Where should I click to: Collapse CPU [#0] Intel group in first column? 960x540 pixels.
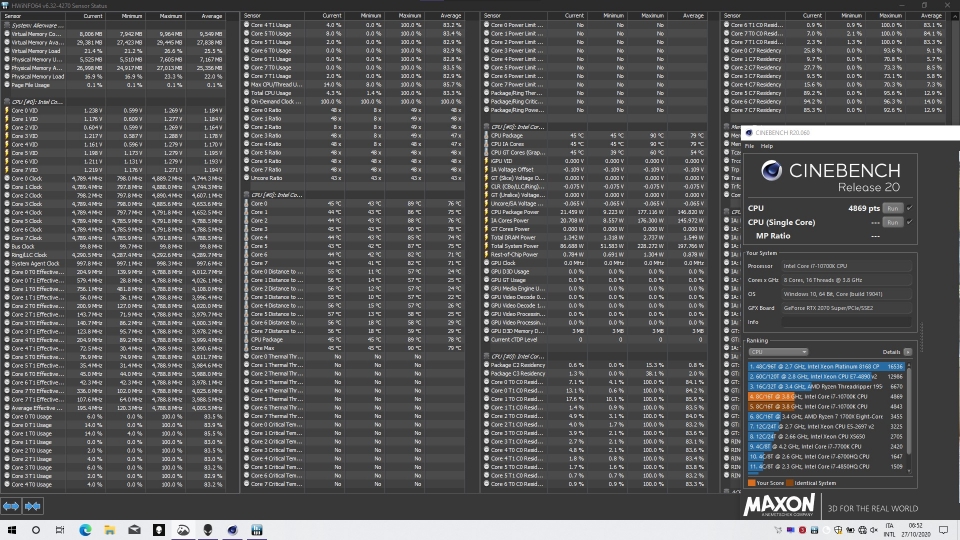click(x=7, y=102)
